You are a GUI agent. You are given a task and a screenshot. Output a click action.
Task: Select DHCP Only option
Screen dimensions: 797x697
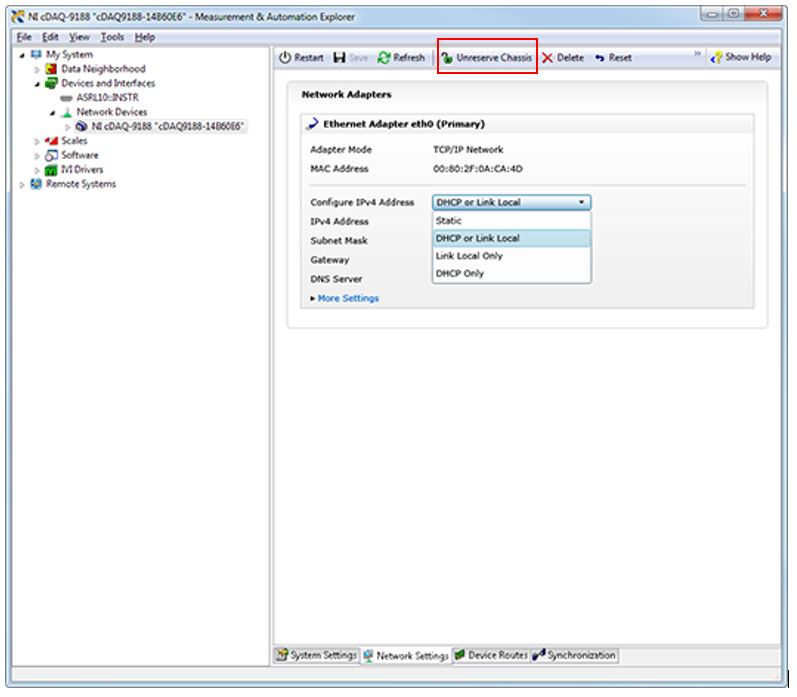pos(512,273)
